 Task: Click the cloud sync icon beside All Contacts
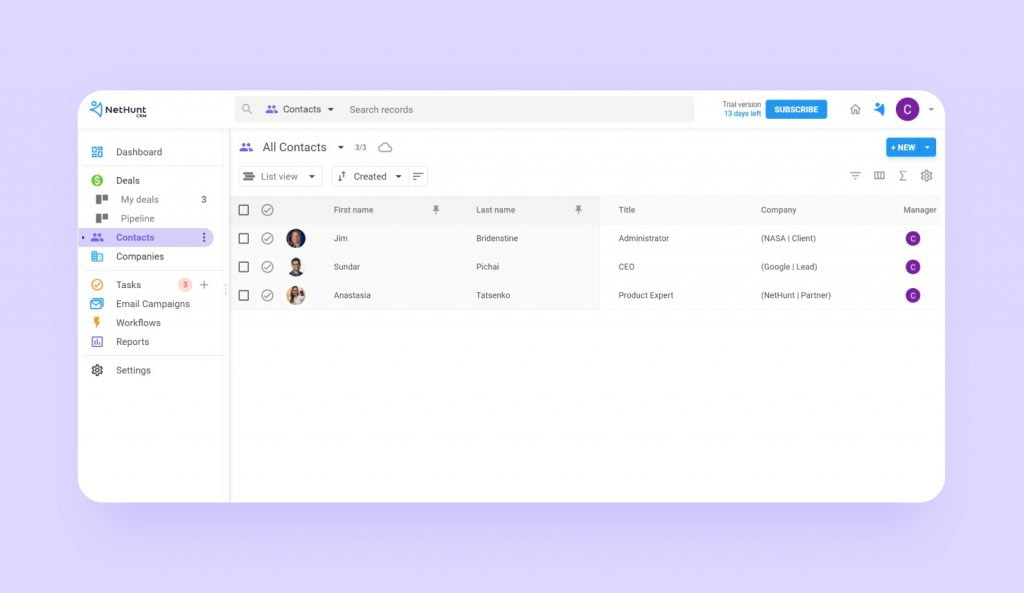pyautogui.click(x=386, y=147)
